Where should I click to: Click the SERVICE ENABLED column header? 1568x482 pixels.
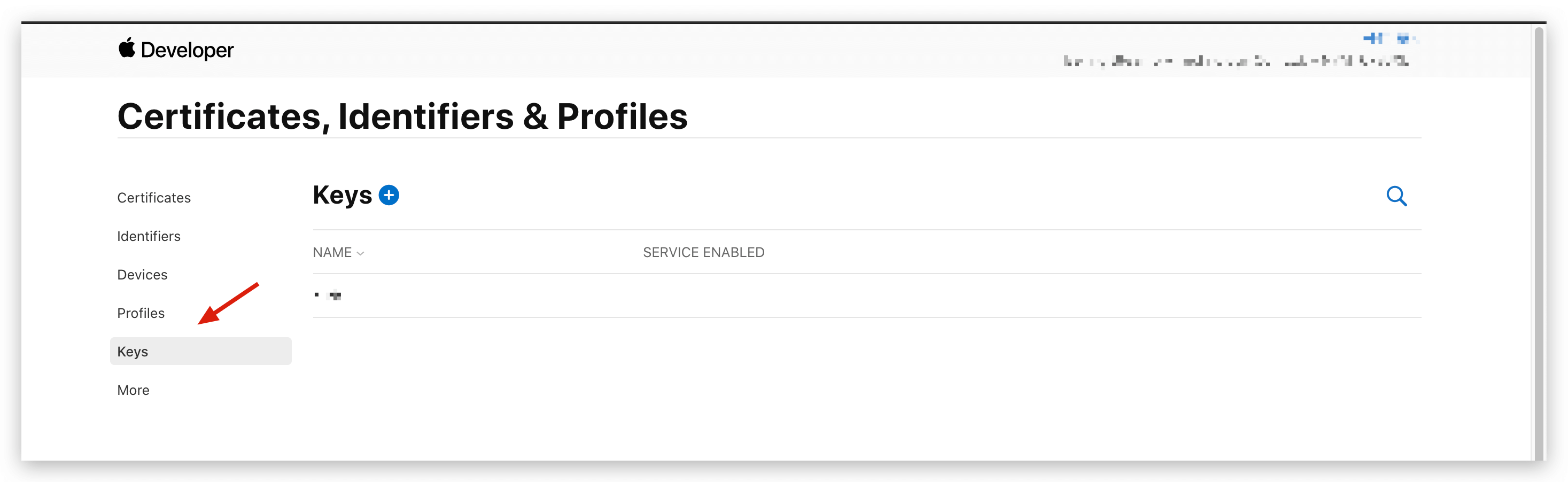(x=703, y=253)
